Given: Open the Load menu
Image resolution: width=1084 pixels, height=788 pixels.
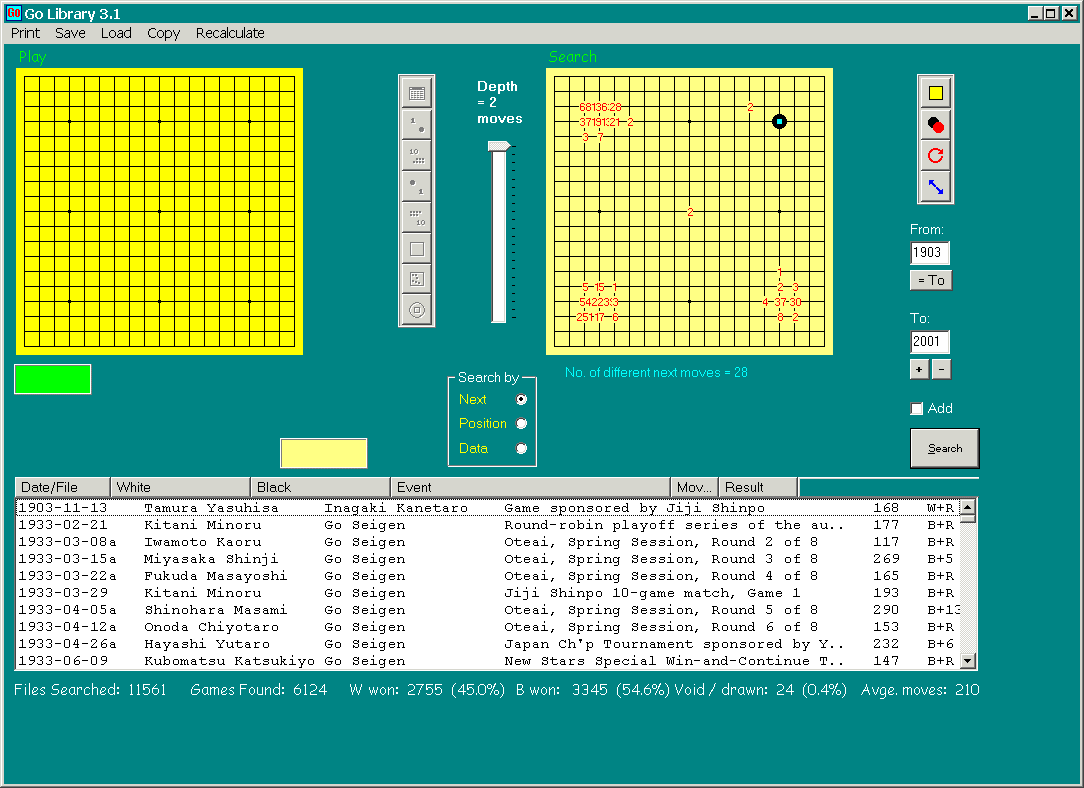Looking at the screenshot, I should 116,33.
